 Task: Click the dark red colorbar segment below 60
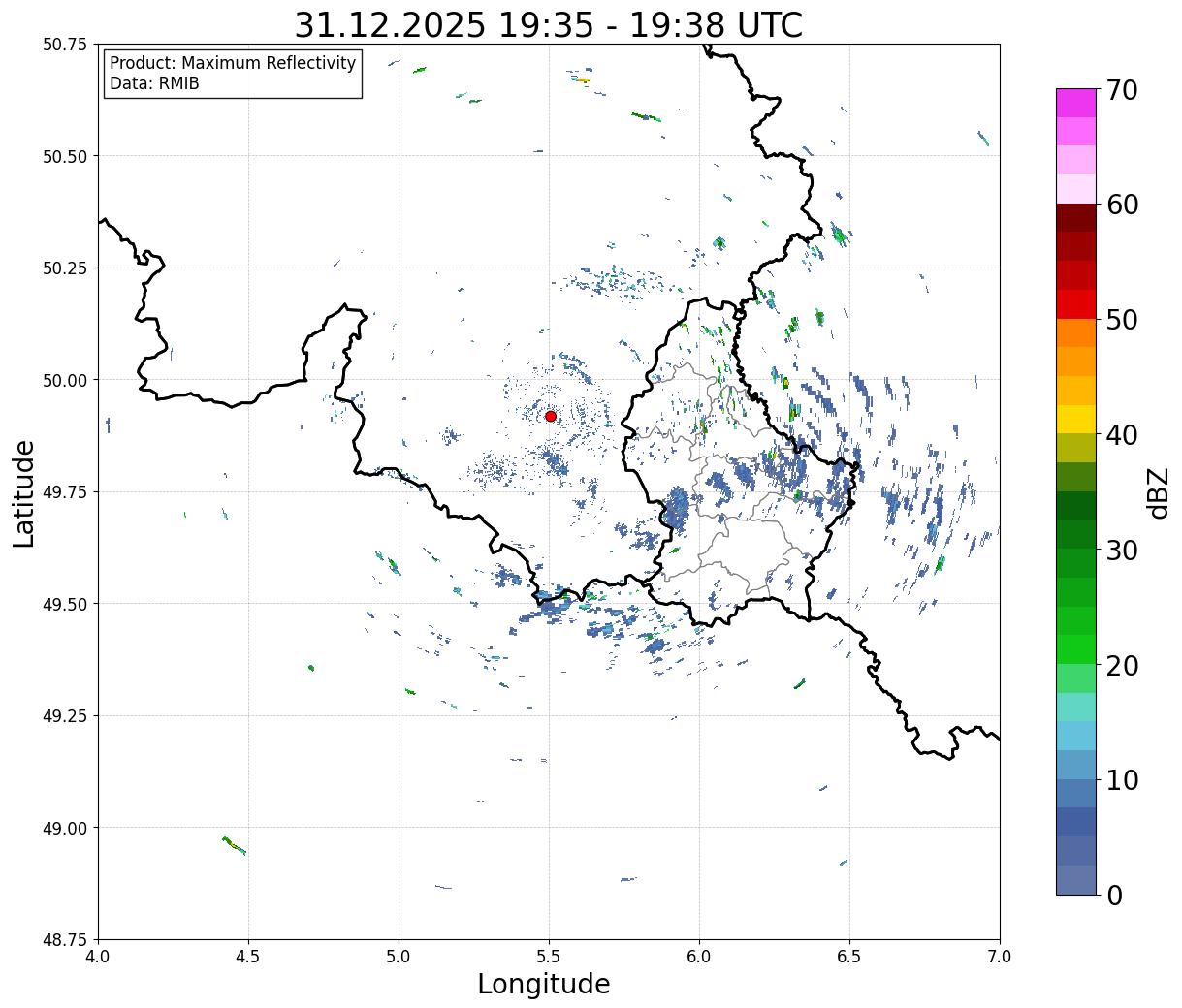point(1076,218)
